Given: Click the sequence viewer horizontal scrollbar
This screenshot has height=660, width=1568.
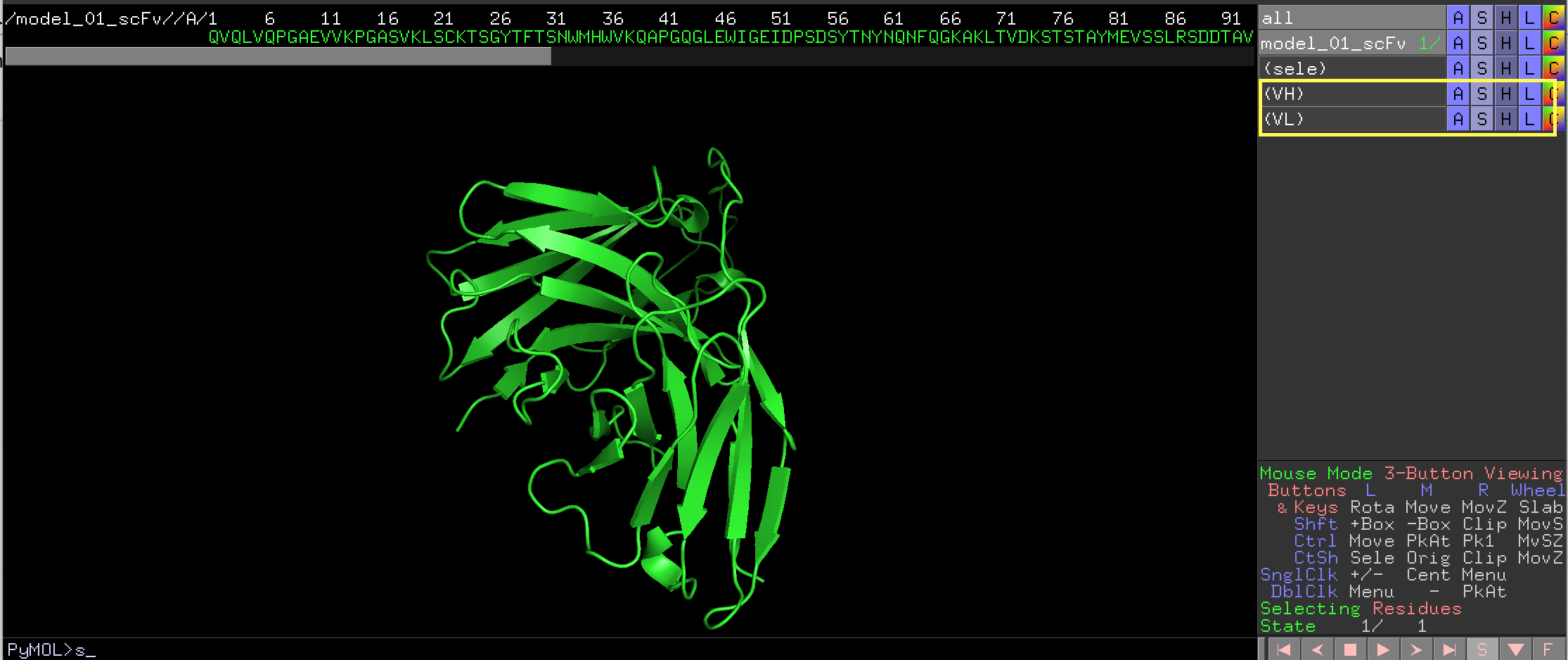Looking at the screenshot, I should (x=278, y=56).
